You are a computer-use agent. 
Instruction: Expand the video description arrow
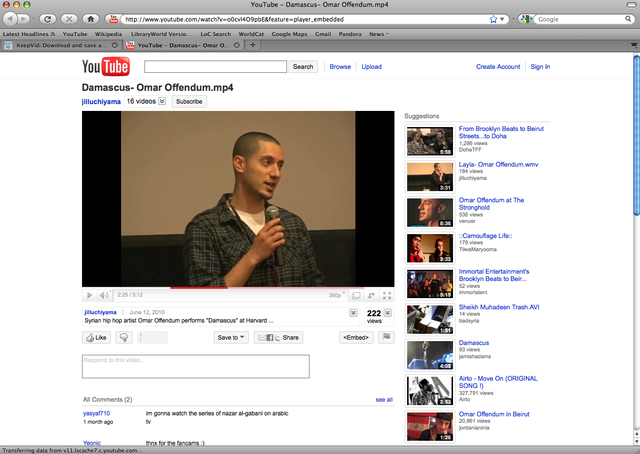click(353, 313)
